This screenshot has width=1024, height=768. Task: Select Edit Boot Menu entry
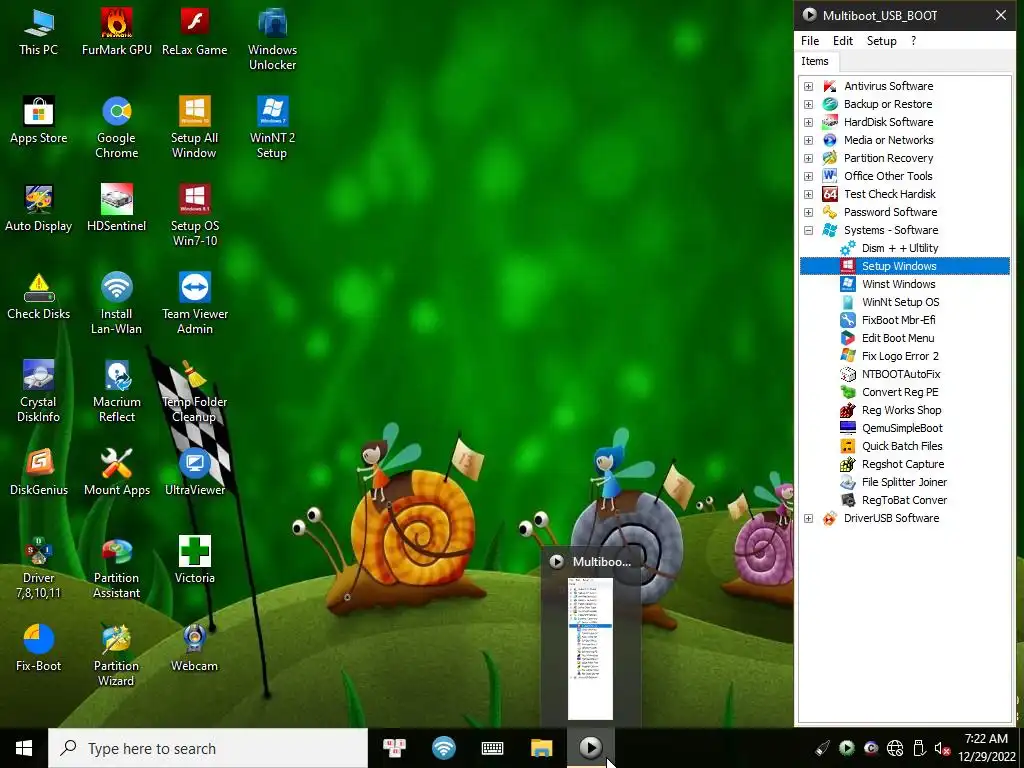[x=898, y=338]
